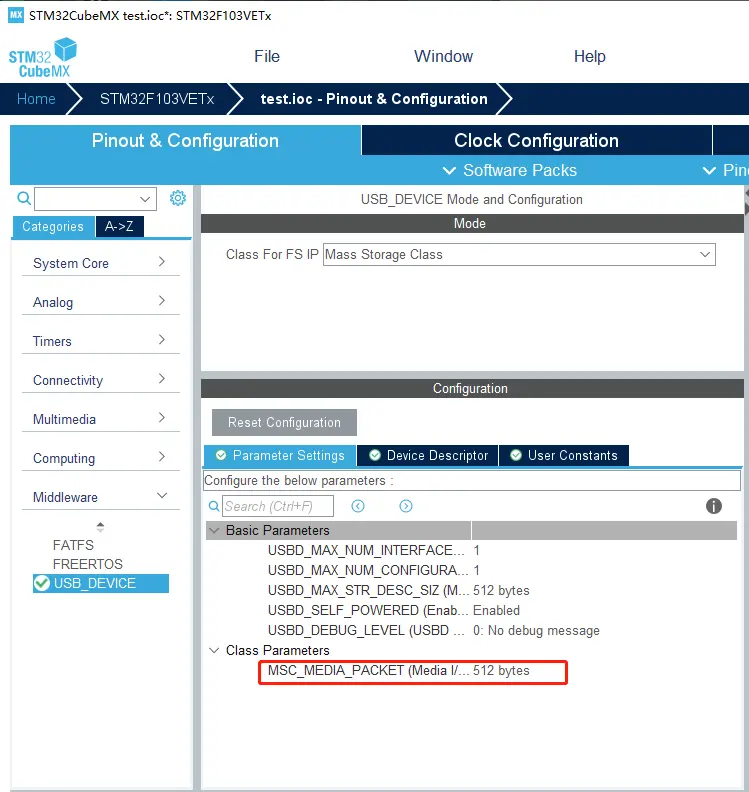Click the category search magnifier icon
Image resolution: width=749 pixels, height=792 pixels.
tap(24, 198)
